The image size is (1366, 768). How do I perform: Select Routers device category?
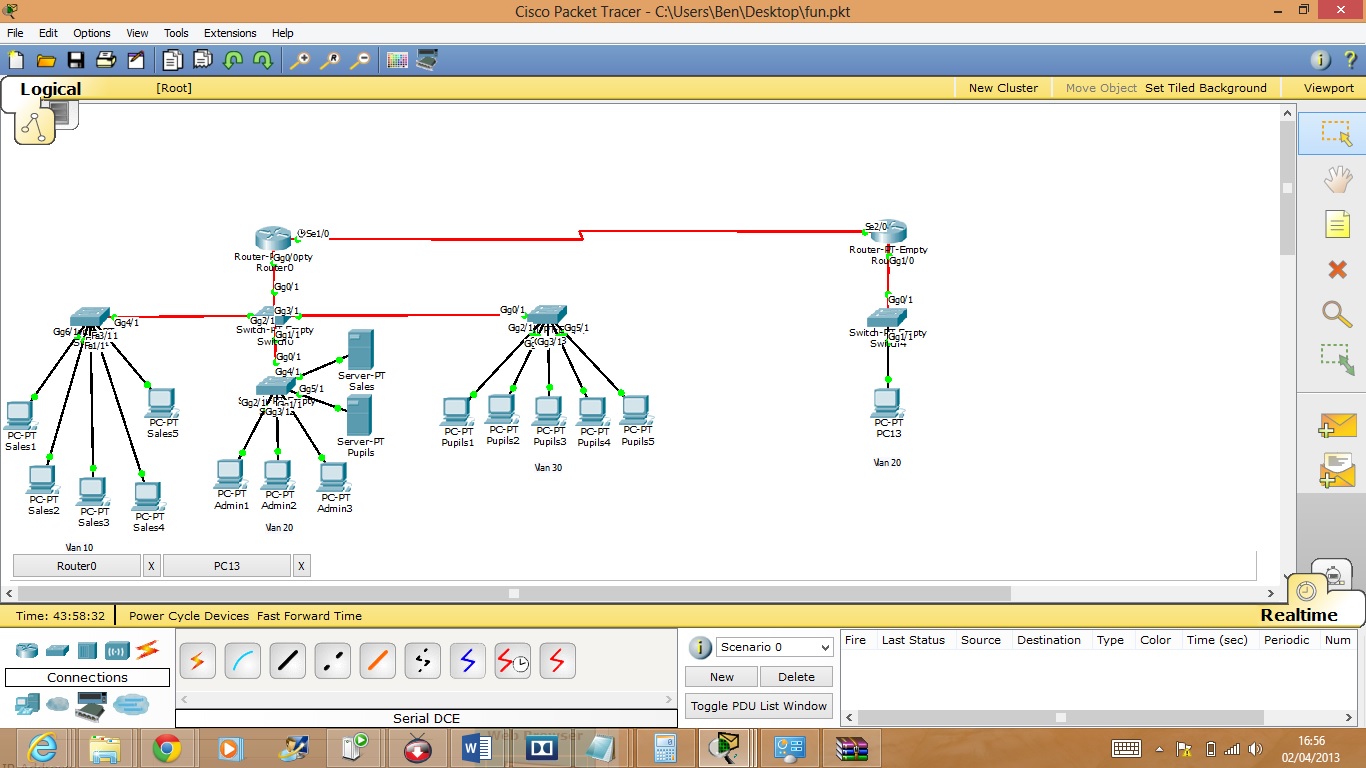[27, 650]
